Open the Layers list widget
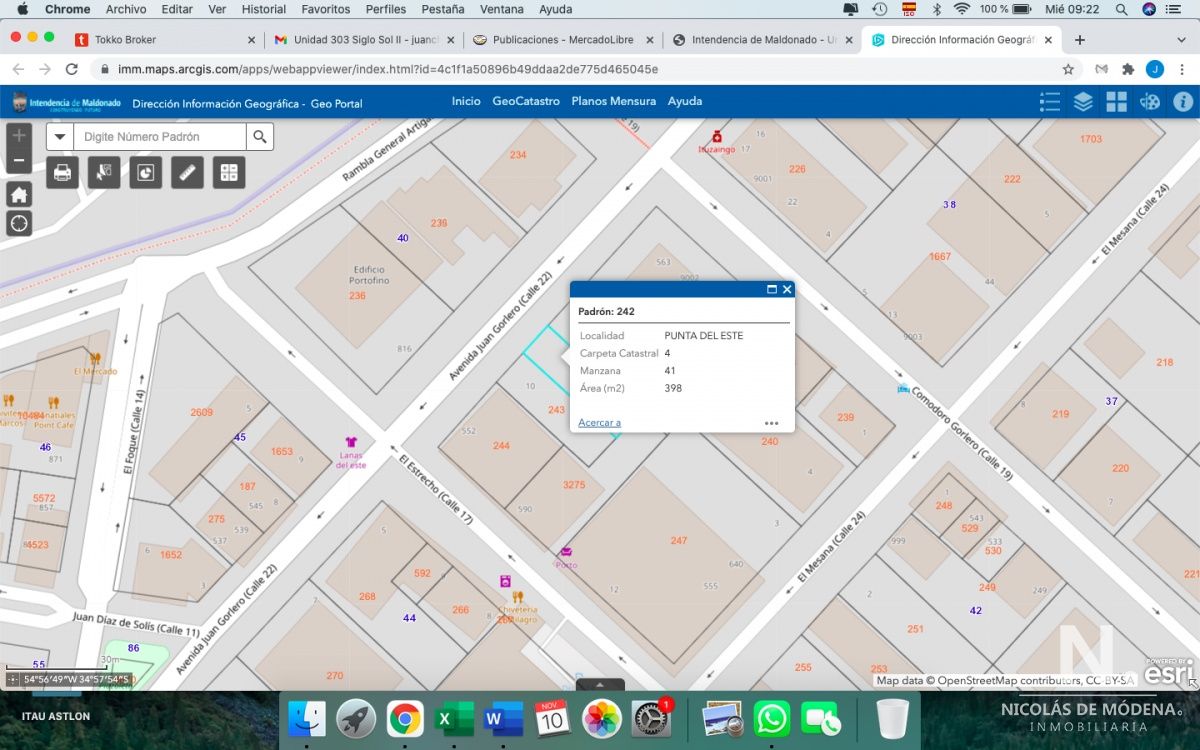This screenshot has height=750, width=1200. [1083, 102]
